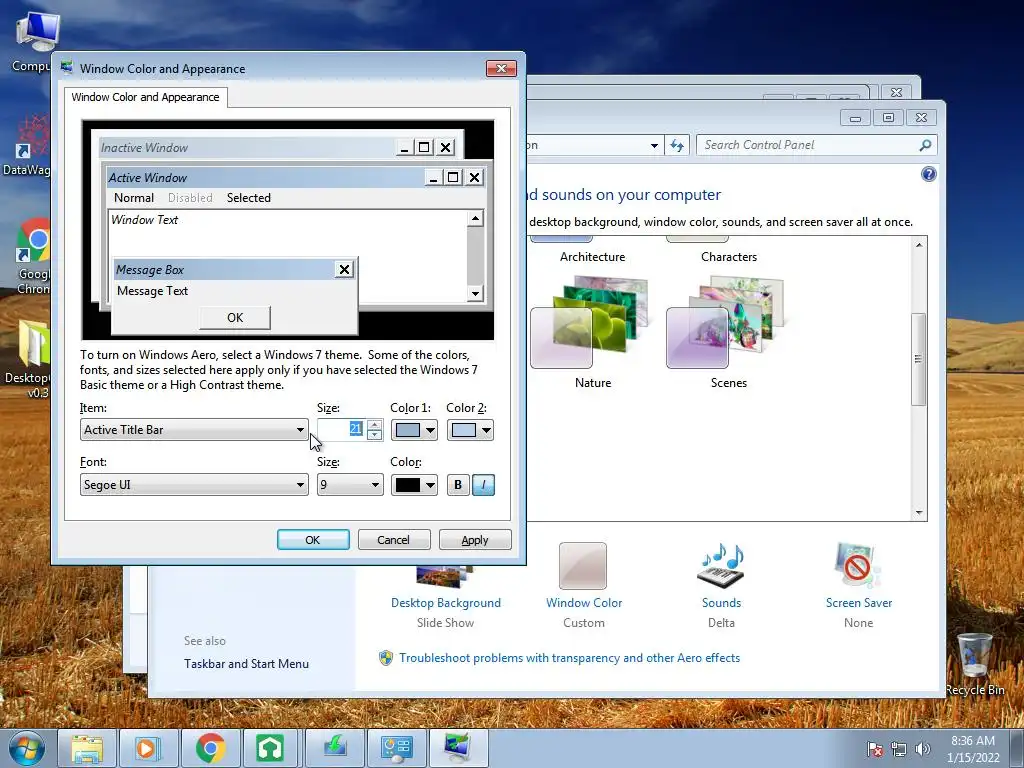Click the Inactive Window title bar in preview
1024x768 pixels.
[247, 148]
